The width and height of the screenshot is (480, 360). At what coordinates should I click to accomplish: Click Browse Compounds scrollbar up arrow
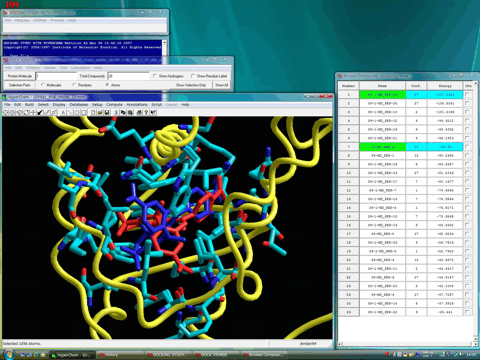click(x=476, y=82)
